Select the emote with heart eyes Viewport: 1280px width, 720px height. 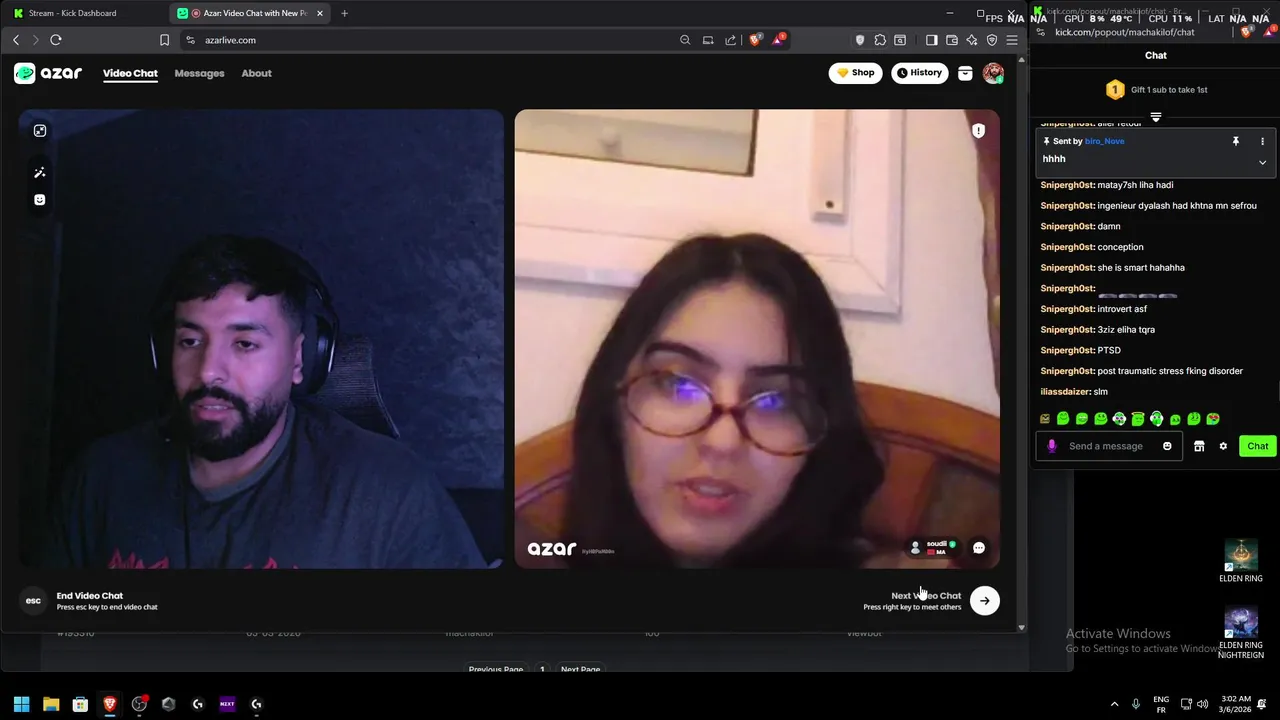[1213, 419]
